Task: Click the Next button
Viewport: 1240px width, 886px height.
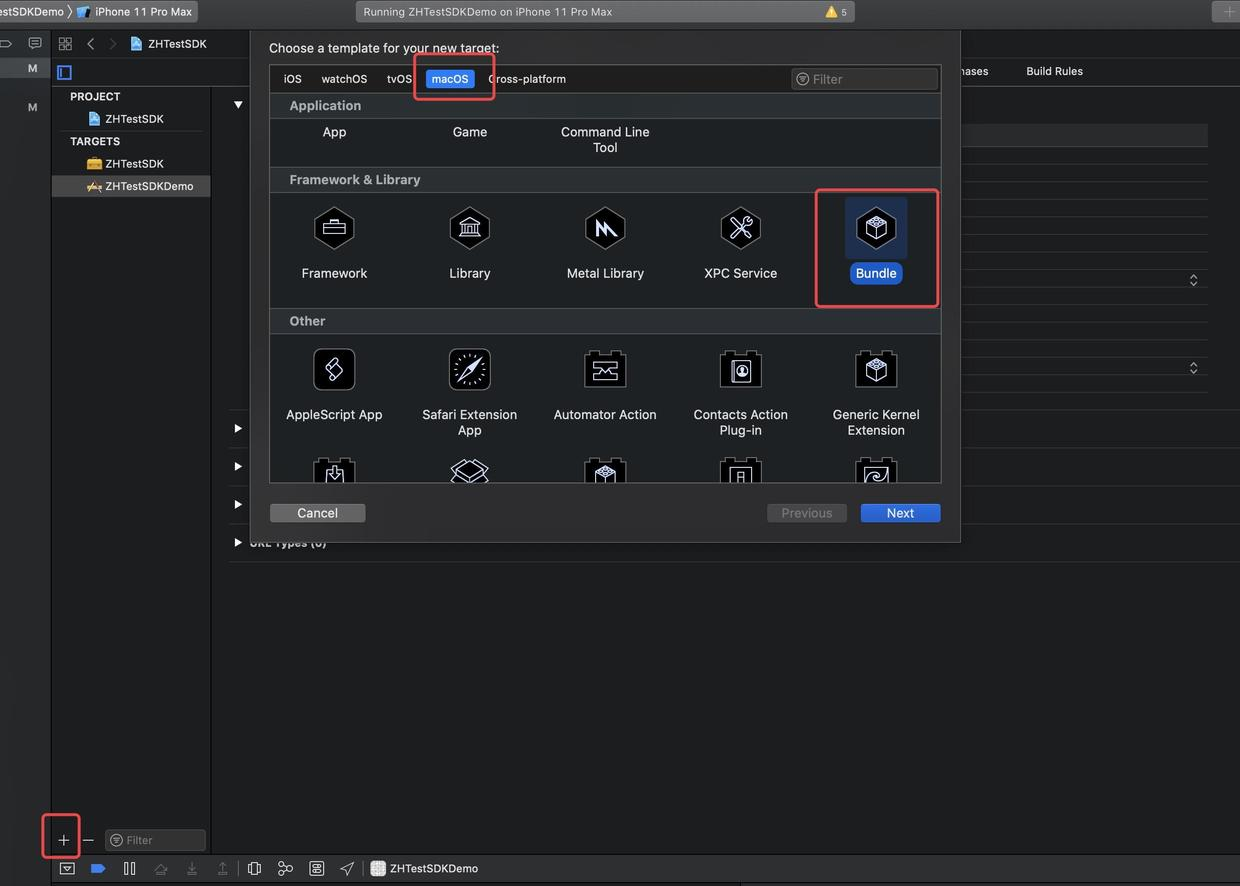Action: pos(900,513)
